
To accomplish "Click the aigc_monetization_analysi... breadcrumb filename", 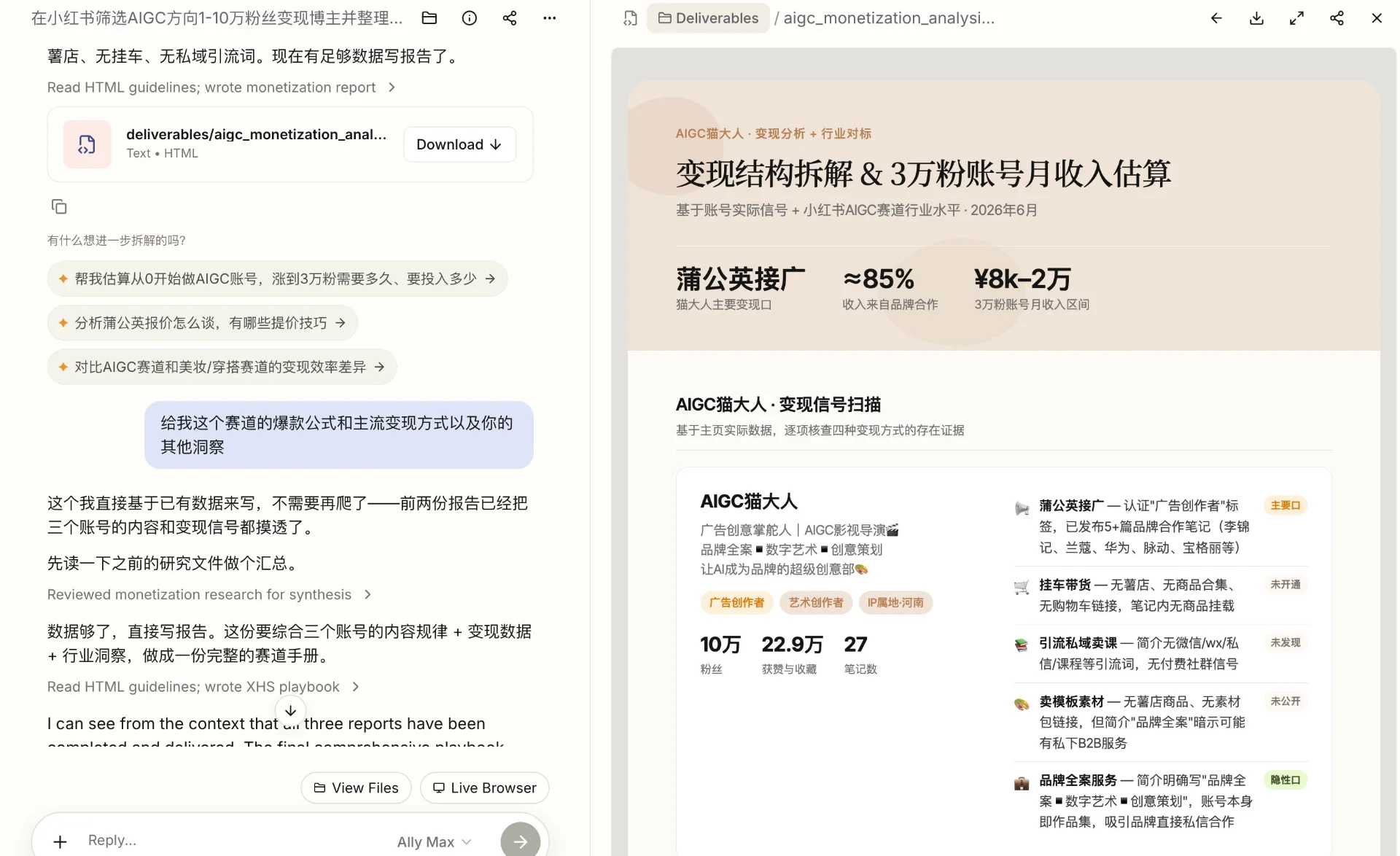I will pyautogui.click(x=888, y=18).
